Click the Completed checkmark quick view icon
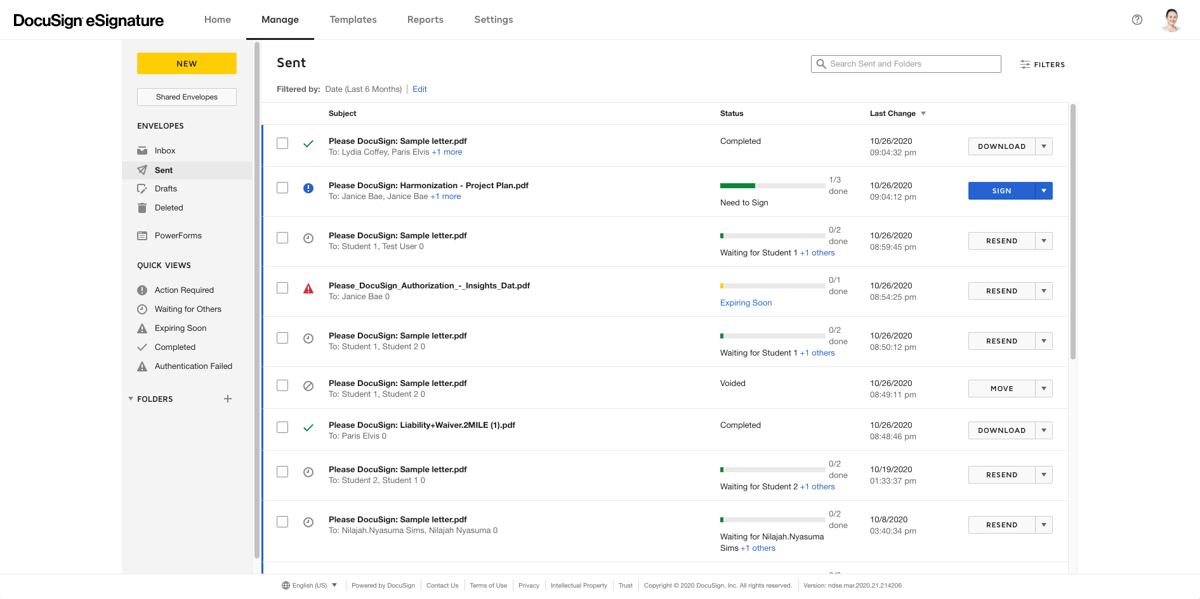The image size is (1200, 599). (x=144, y=347)
